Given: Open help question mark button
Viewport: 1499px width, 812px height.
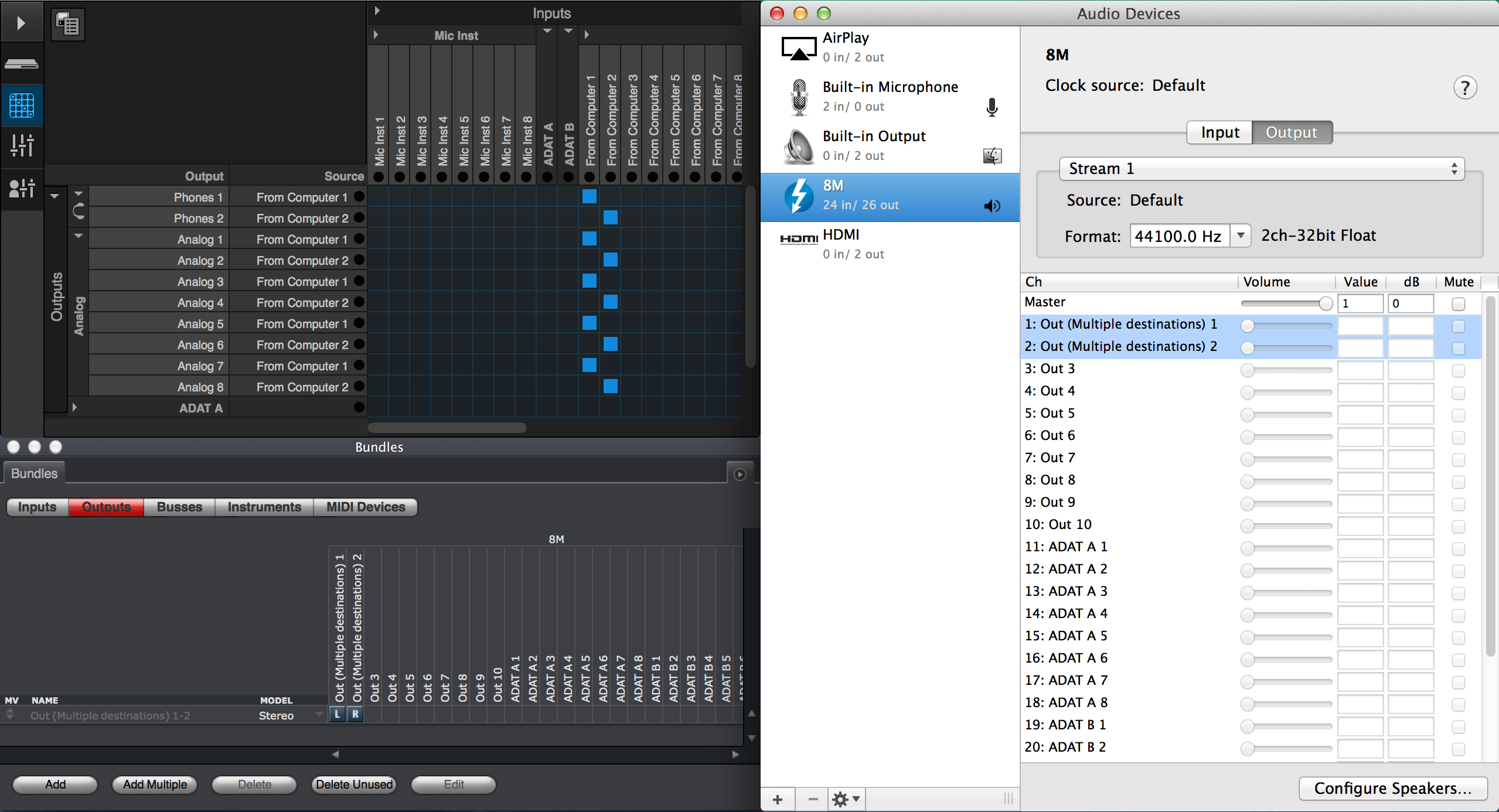Looking at the screenshot, I should (1464, 88).
